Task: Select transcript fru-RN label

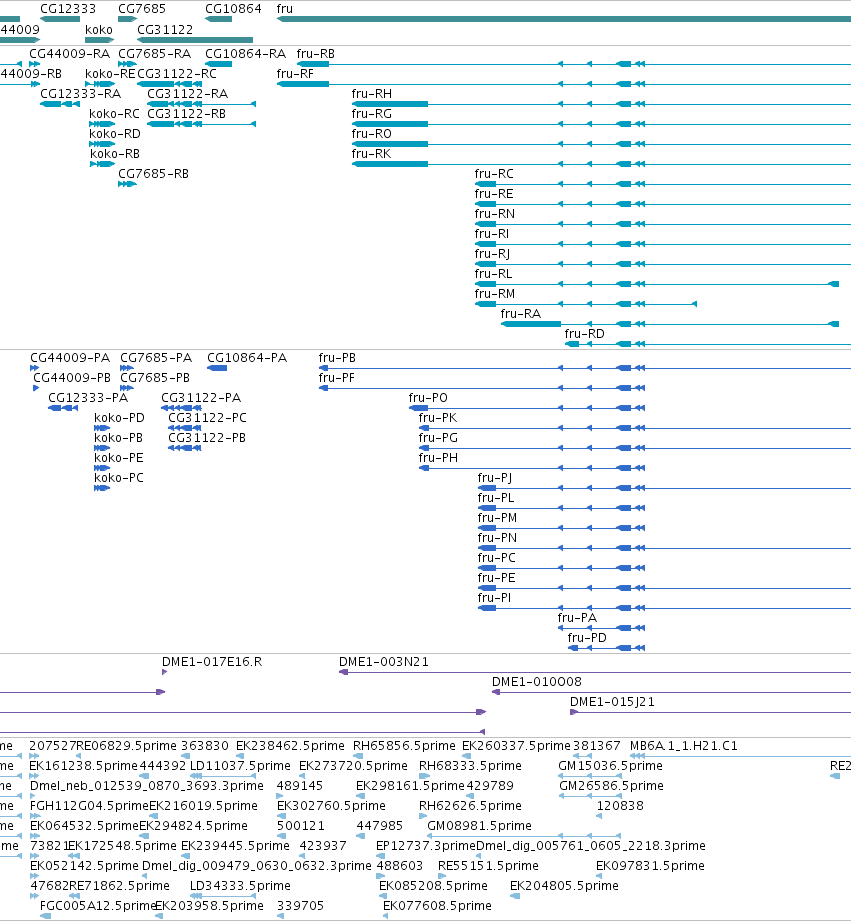Action: pos(495,213)
